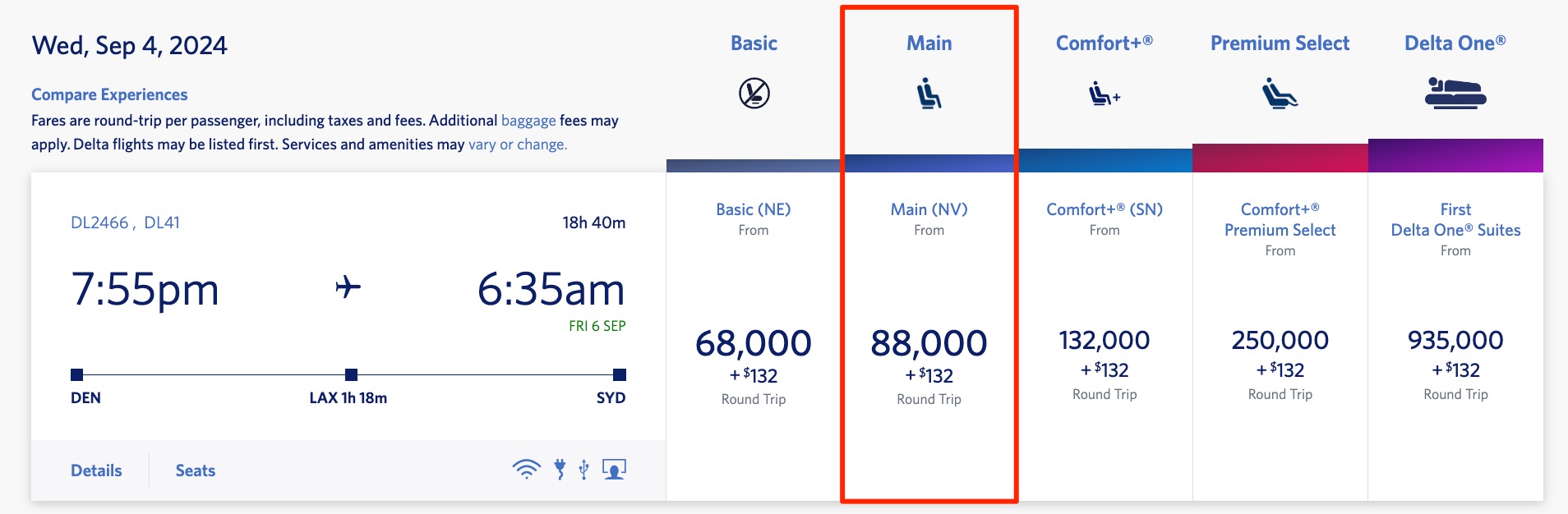Screen dimensions: 1568x514
Task: Click the Delta One lie-flat bed icon
Action: [1455, 93]
